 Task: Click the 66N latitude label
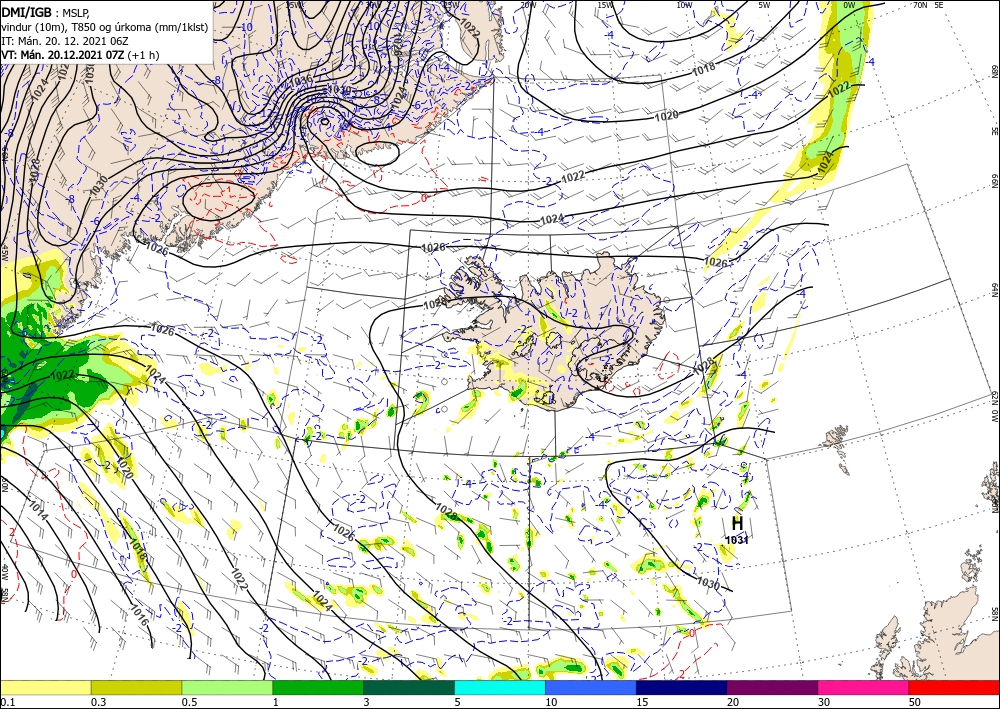(x=994, y=181)
